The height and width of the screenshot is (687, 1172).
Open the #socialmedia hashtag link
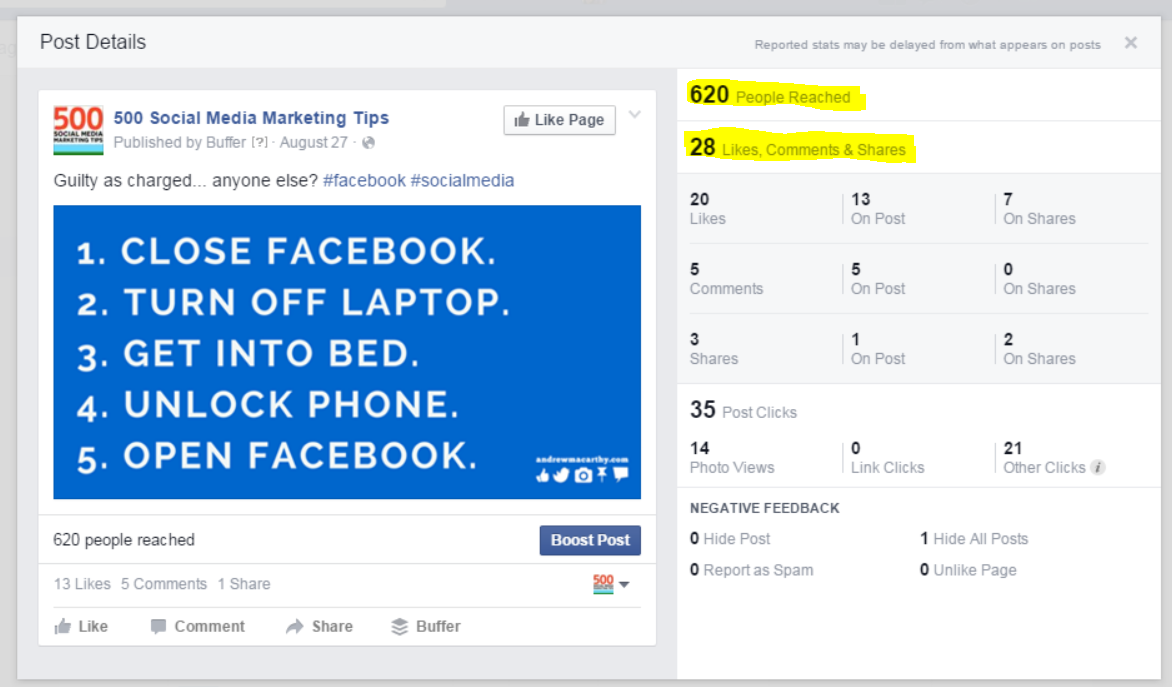[x=465, y=180]
